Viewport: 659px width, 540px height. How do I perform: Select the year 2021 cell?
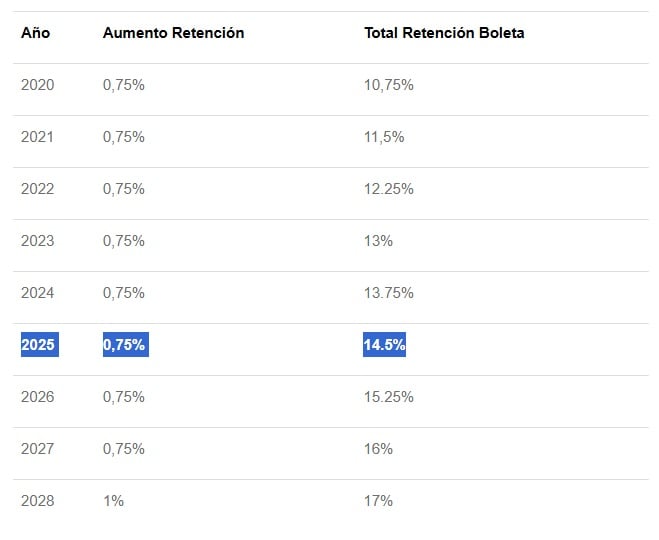(37, 137)
